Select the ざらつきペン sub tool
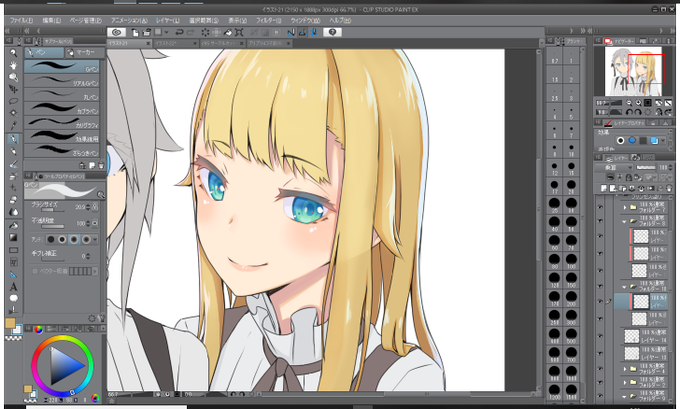680x409 pixels. coord(62,150)
